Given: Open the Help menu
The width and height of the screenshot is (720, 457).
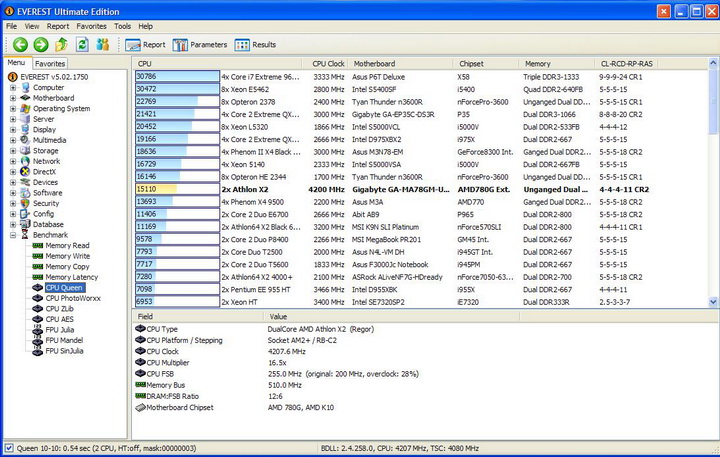Looking at the screenshot, I should 146,26.
